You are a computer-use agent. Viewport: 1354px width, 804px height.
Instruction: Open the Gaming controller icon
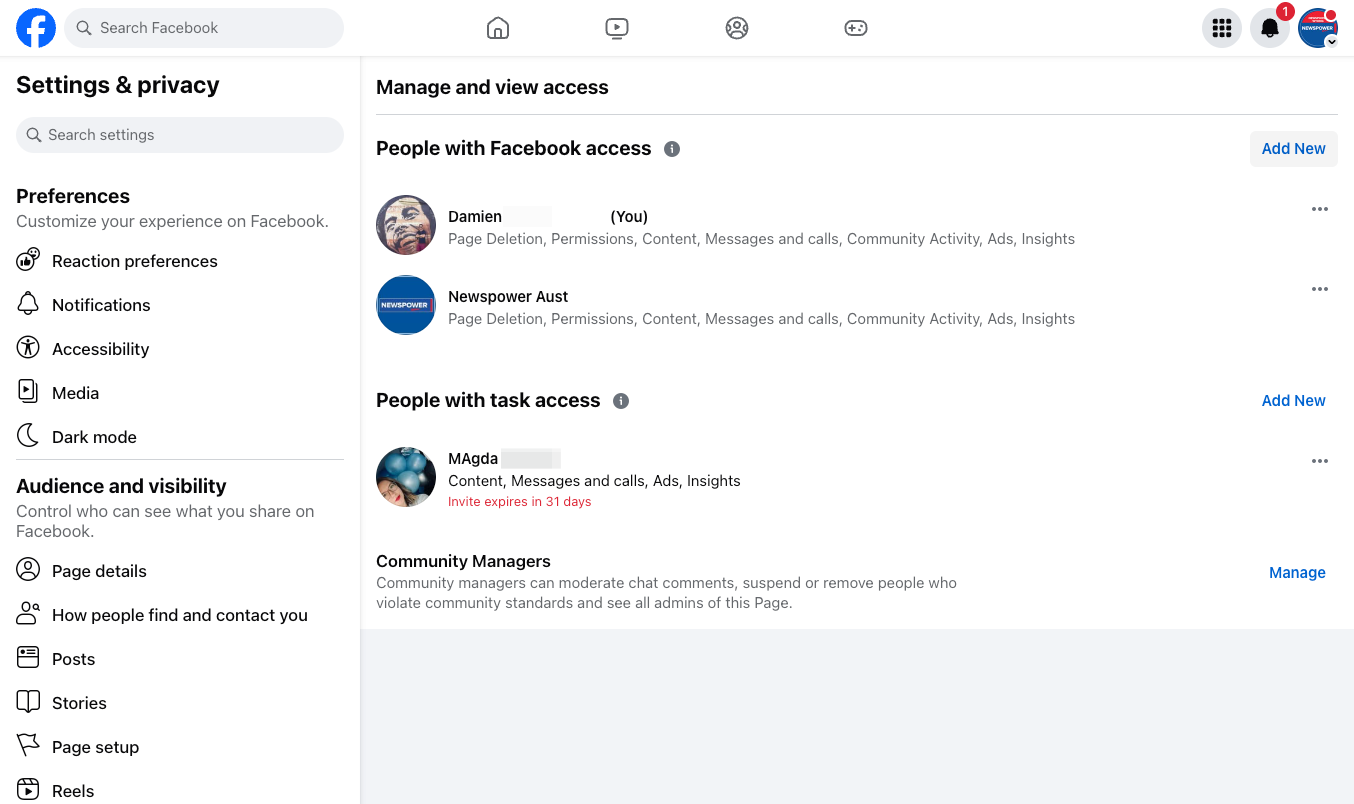(856, 28)
